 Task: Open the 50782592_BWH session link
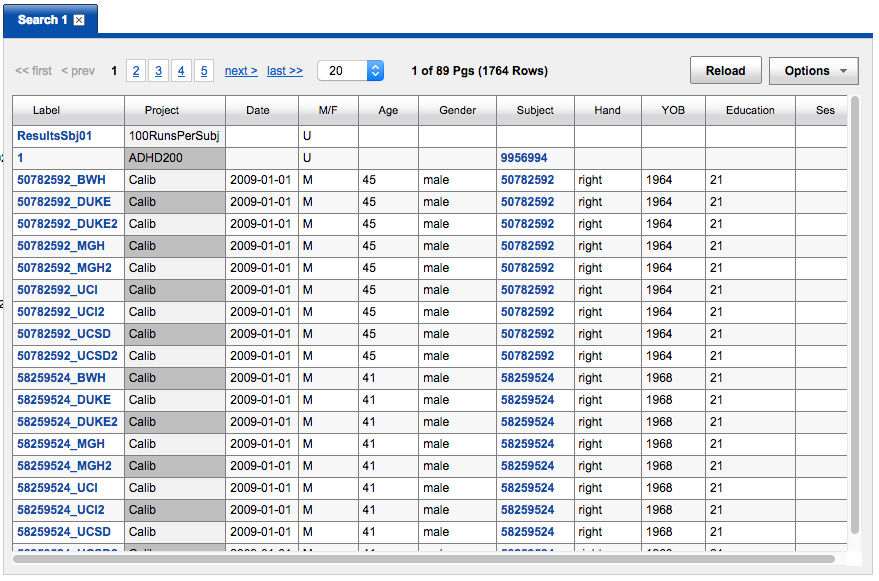[61, 180]
